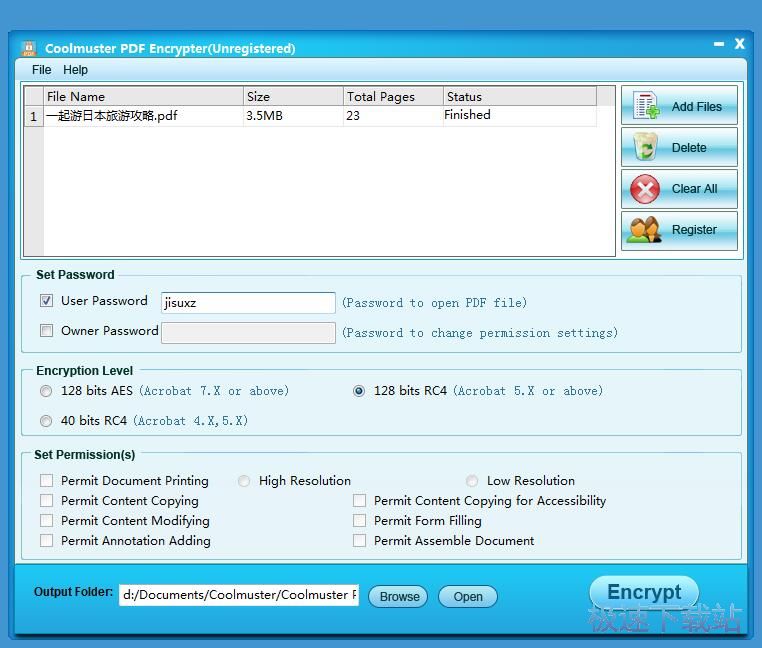Minimize the Coolmuster PDF Encrypter window
The image size is (762, 648).
click(719, 44)
